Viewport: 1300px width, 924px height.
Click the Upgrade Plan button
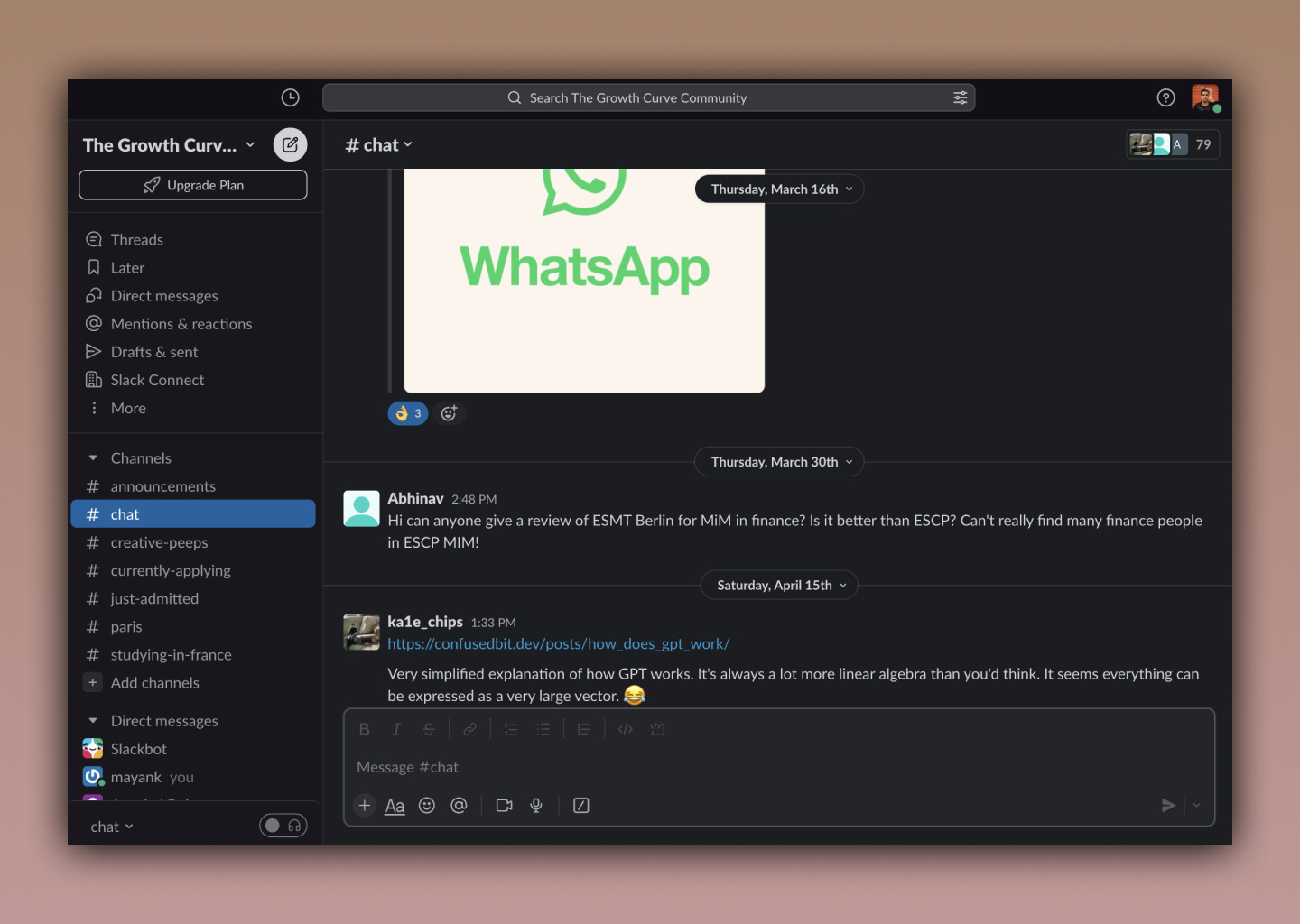click(193, 185)
